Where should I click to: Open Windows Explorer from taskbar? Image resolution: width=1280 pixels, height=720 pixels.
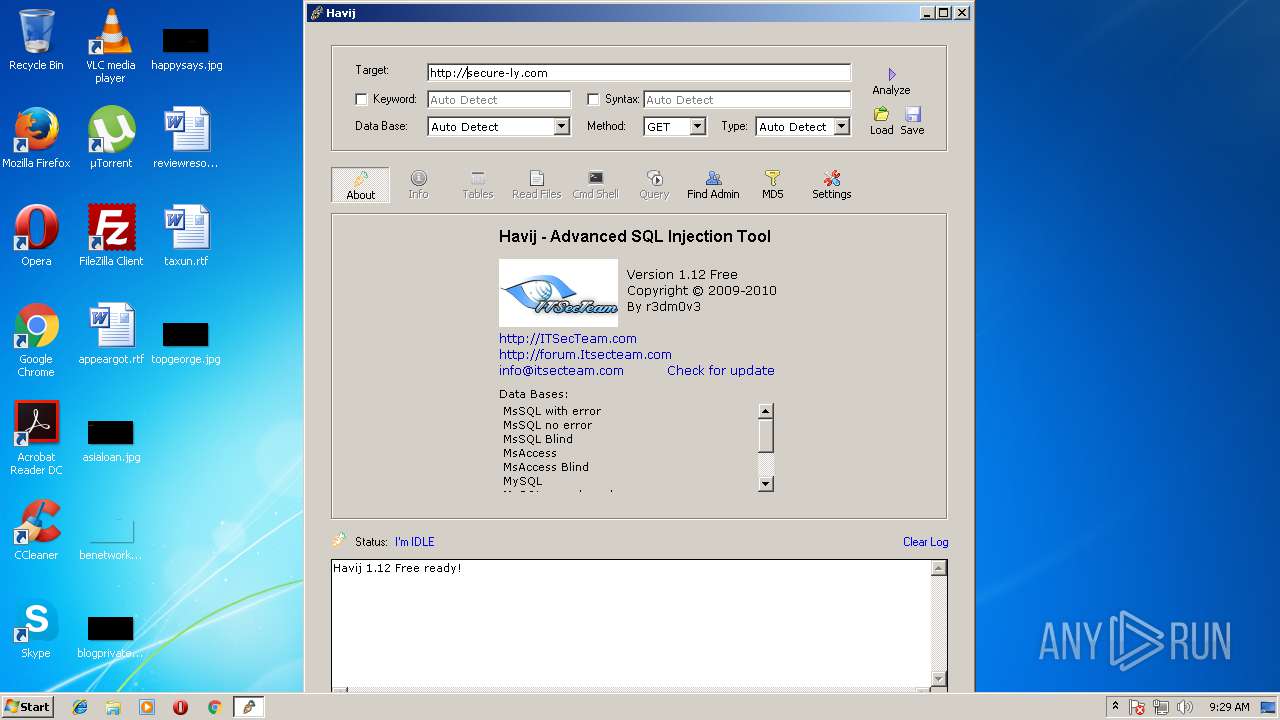point(113,707)
